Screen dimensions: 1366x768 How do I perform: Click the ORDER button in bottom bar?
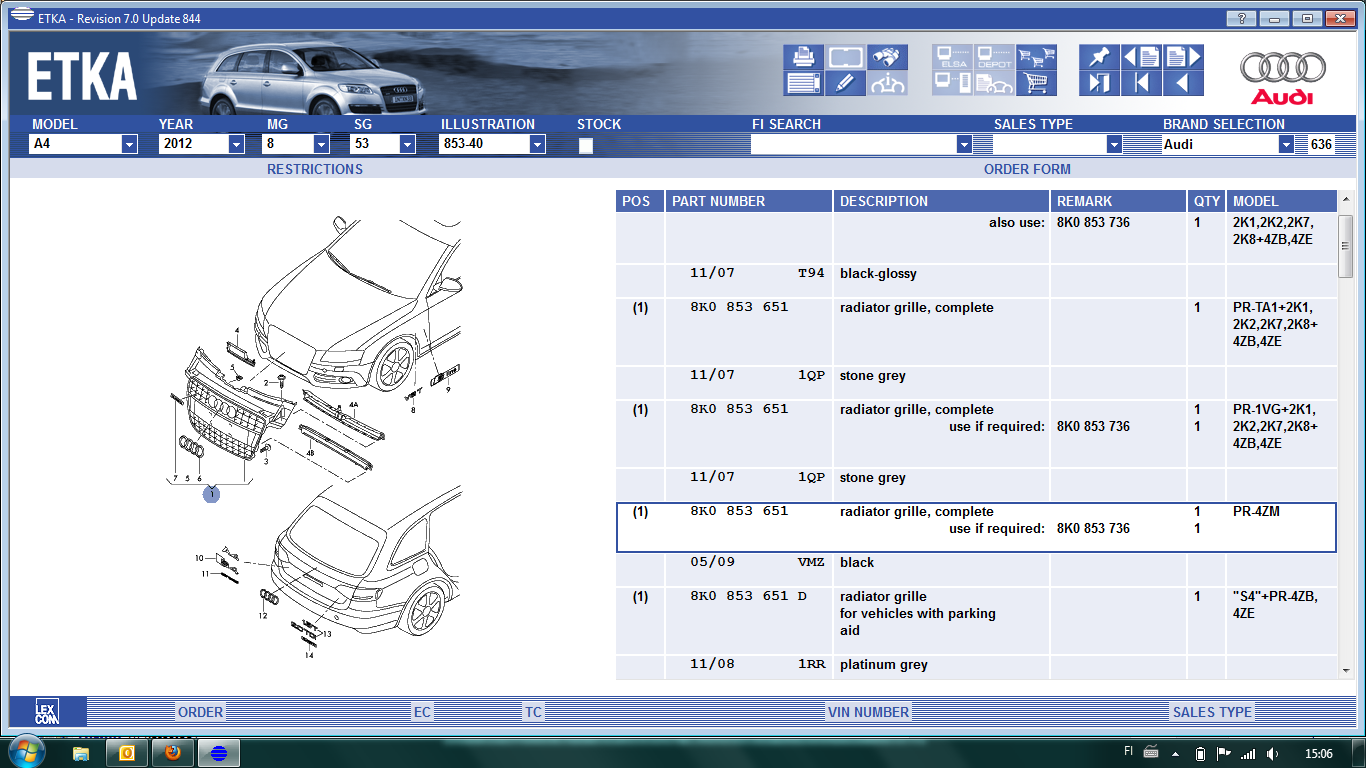pos(200,712)
